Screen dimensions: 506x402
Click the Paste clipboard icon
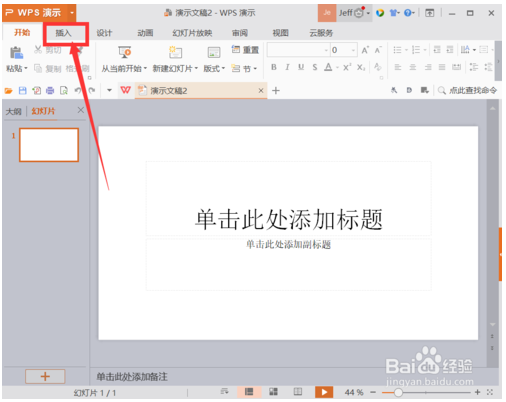(x=16, y=52)
